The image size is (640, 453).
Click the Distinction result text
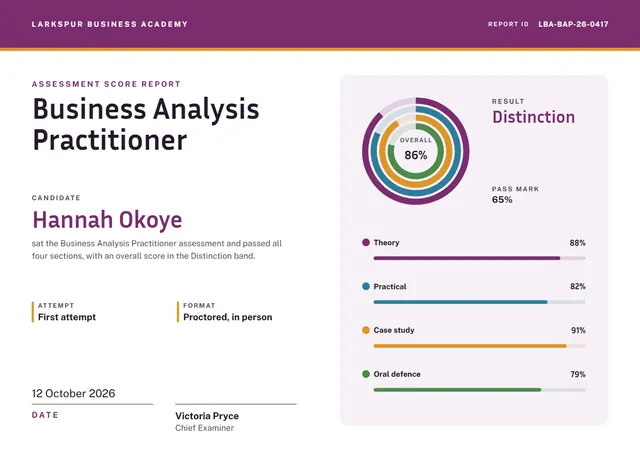pyautogui.click(x=533, y=117)
